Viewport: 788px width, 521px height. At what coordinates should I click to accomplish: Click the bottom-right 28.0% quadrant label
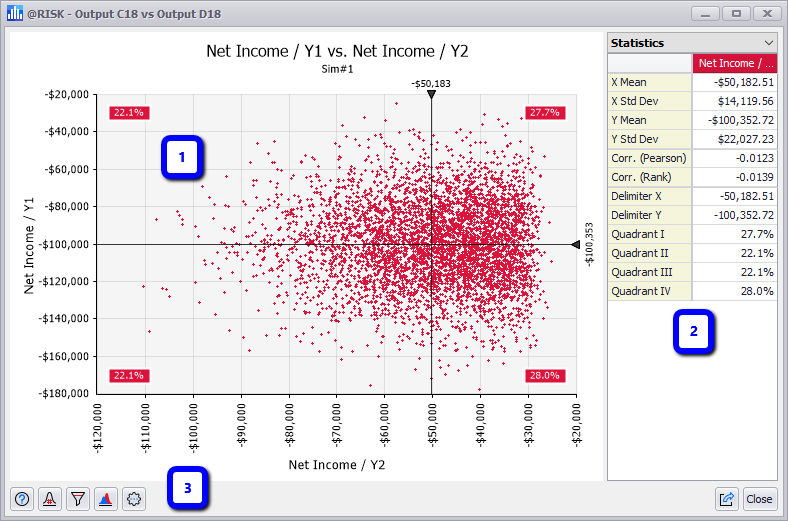tap(545, 376)
